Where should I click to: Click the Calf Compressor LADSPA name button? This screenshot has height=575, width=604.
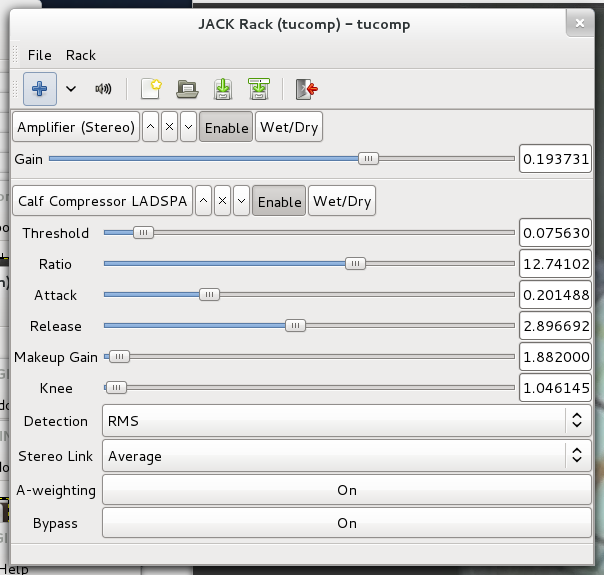tap(102, 201)
